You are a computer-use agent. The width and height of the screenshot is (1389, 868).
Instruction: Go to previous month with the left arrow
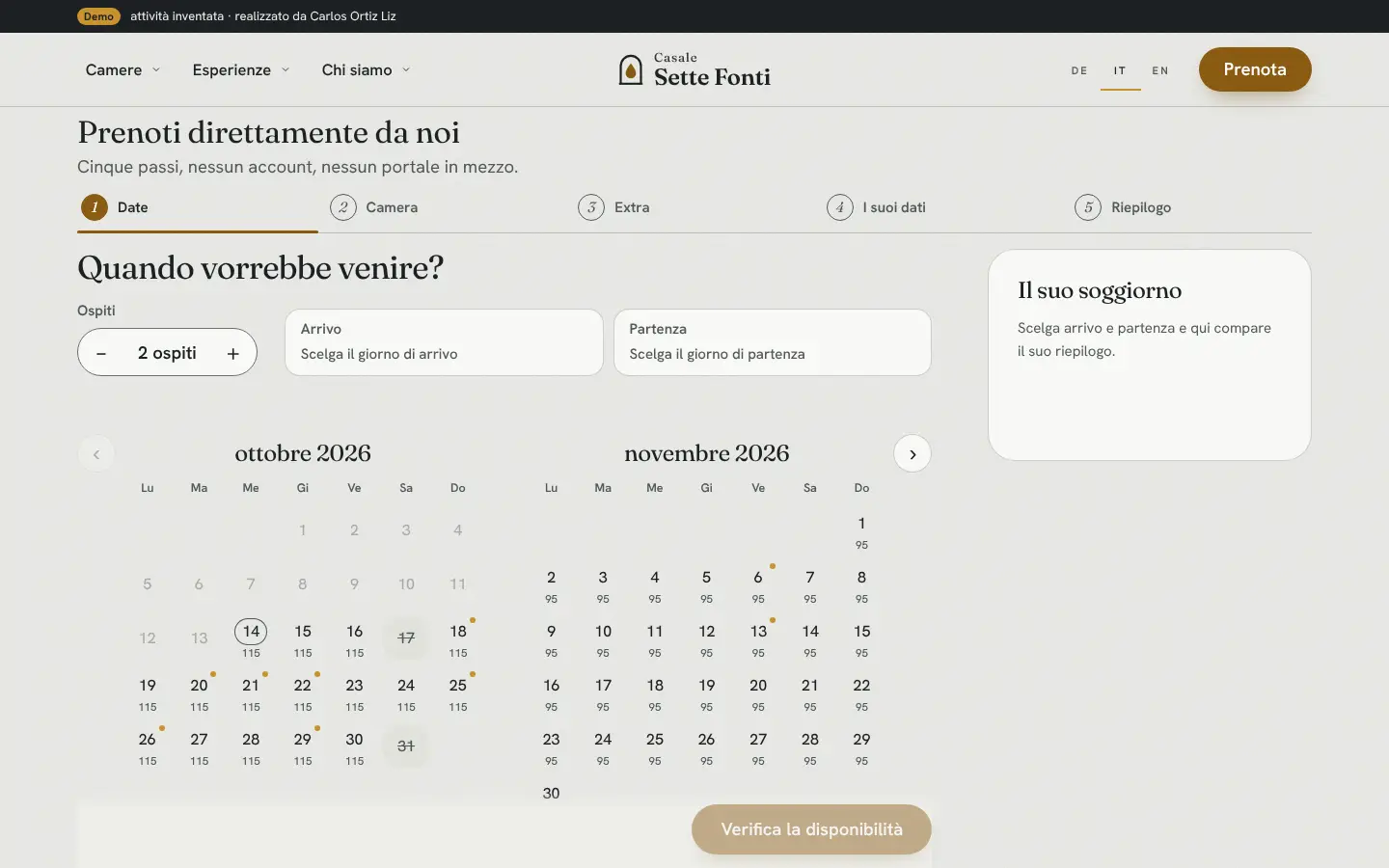click(96, 454)
